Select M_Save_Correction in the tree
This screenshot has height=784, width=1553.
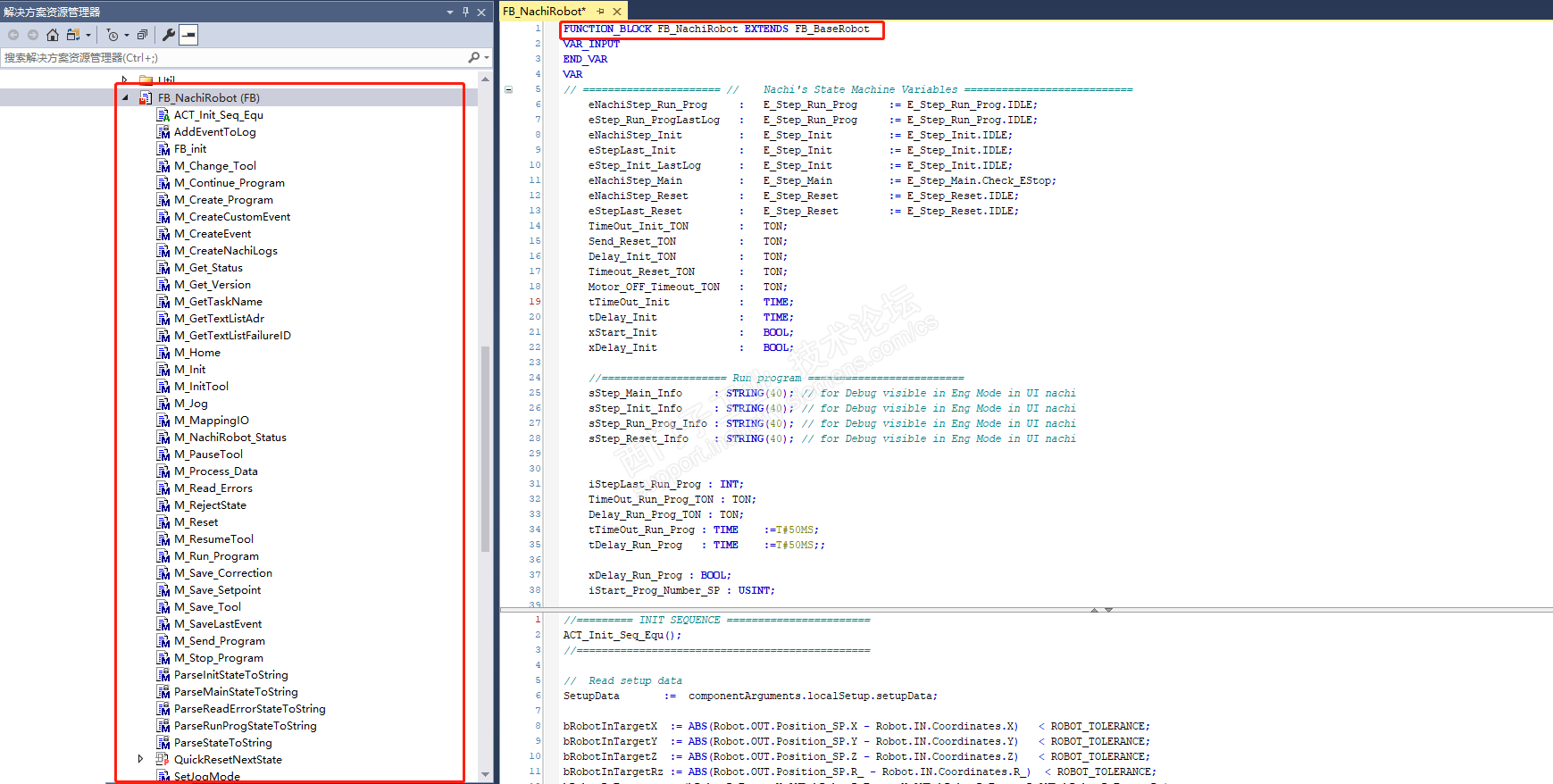pos(223,573)
